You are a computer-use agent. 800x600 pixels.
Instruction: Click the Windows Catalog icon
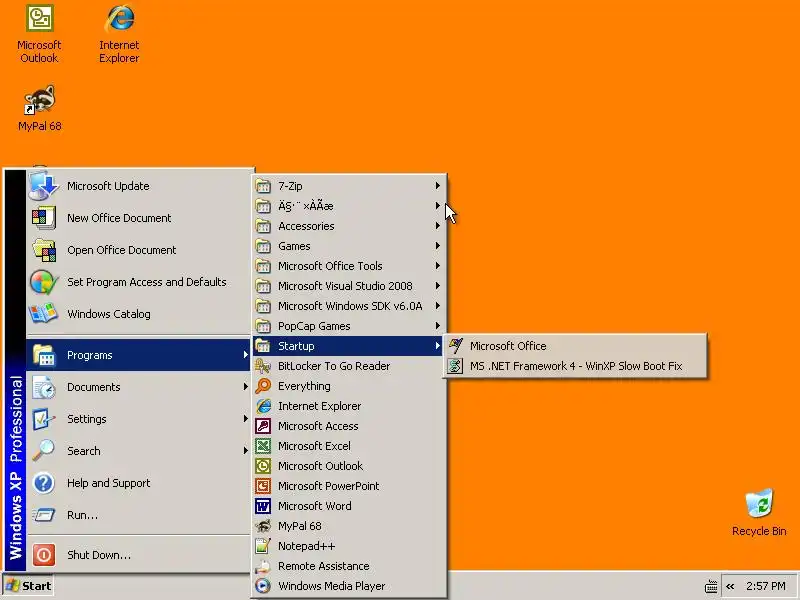point(43,314)
